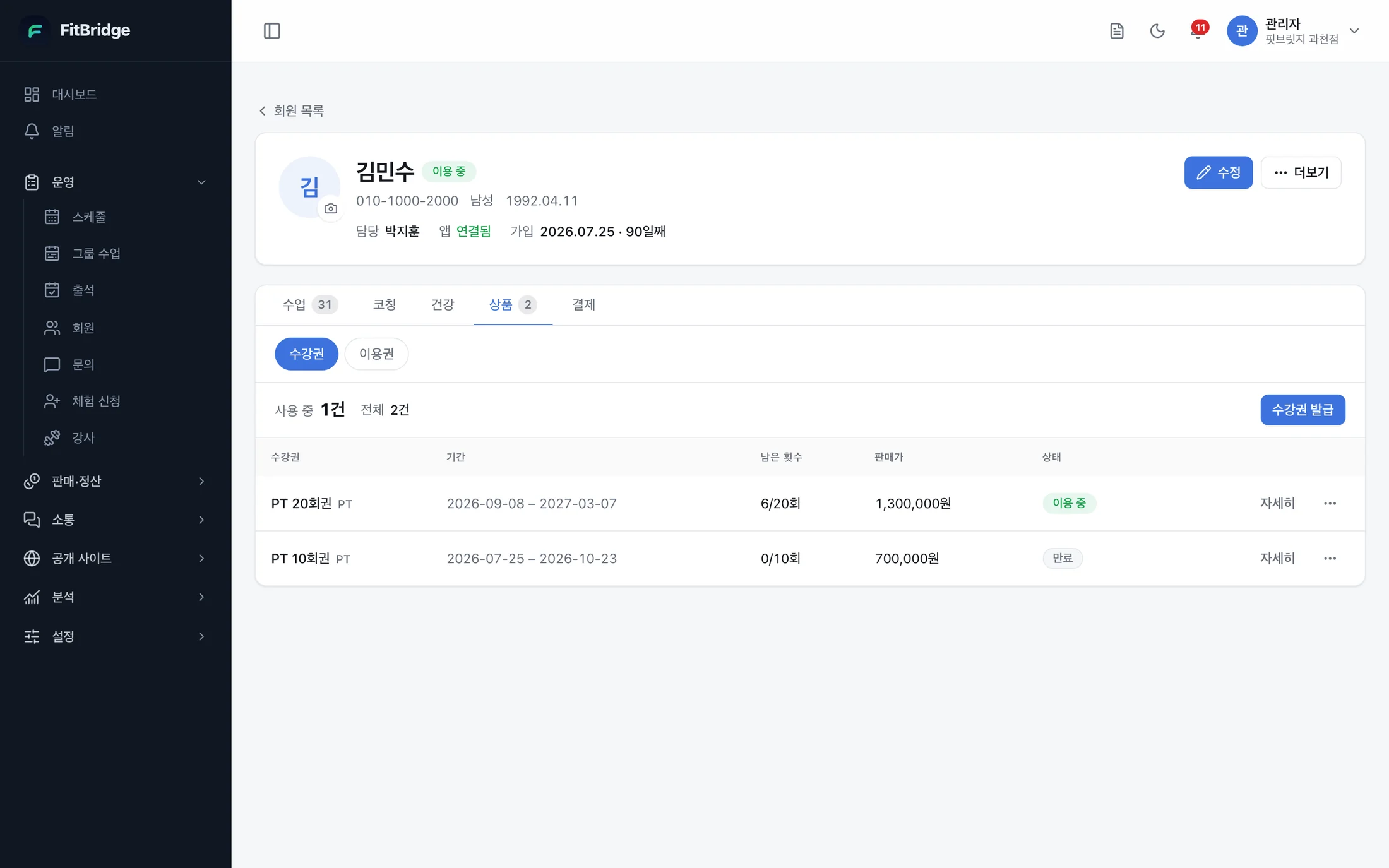Open more options for PT 20회권 row

click(x=1330, y=503)
